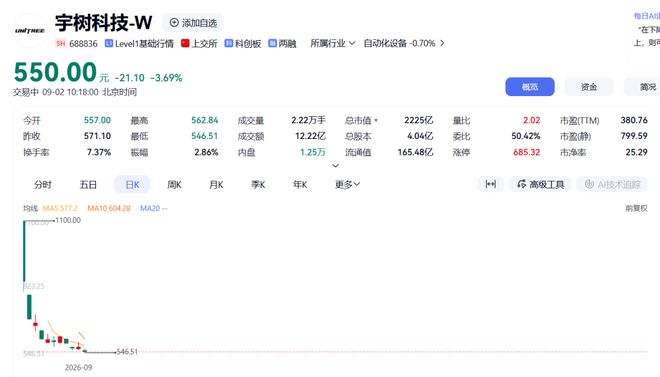Expand more quote data with down chevron
The image size is (660, 377).
coord(335,166)
